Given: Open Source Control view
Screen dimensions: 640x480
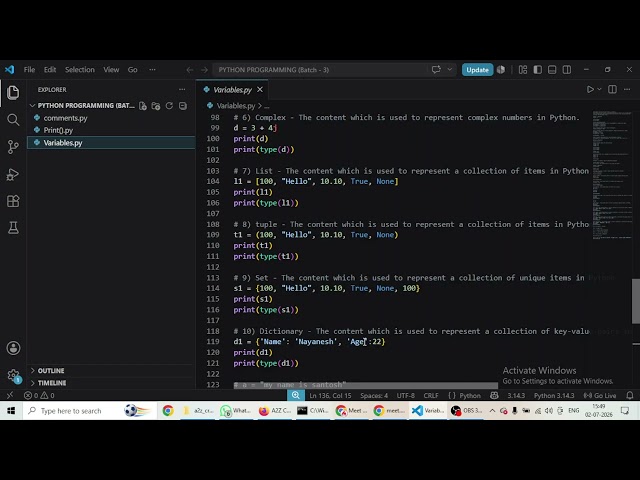Looking at the screenshot, I should pyautogui.click(x=13, y=147).
